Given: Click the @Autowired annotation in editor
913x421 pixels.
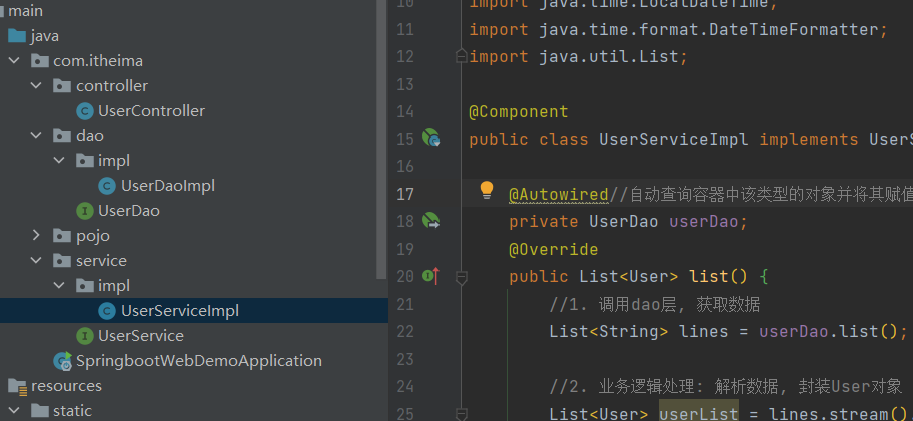Looking at the screenshot, I should (x=558, y=194).
